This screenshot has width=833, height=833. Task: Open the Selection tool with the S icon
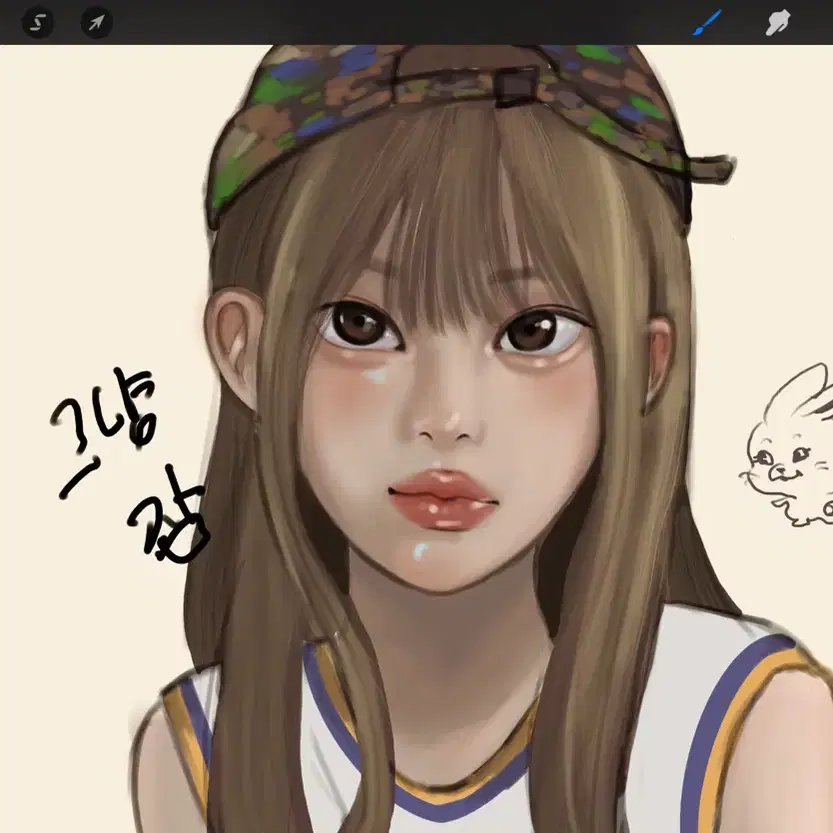tap(38, 22)
